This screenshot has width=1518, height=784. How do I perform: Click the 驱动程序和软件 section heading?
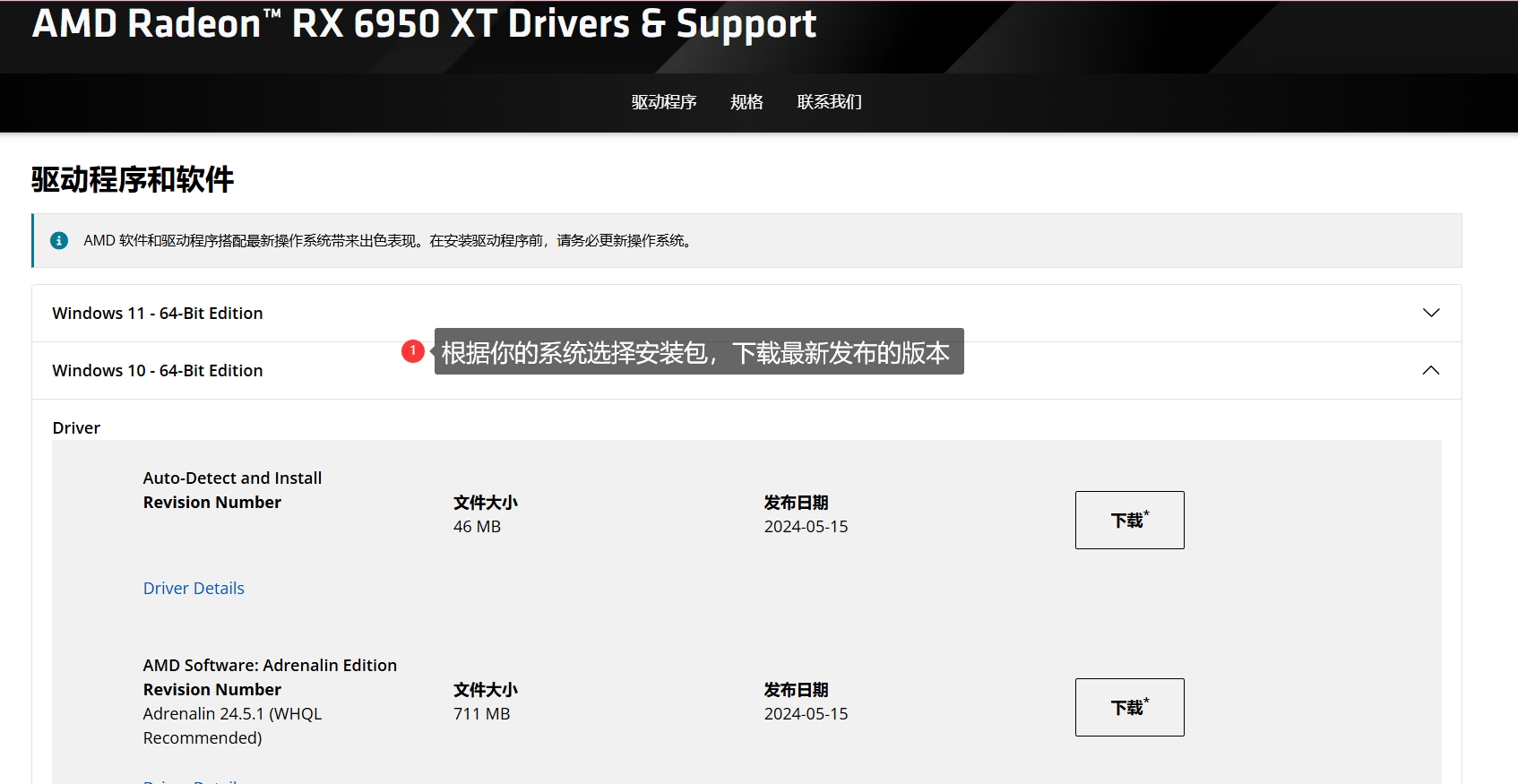click(133, 179)
